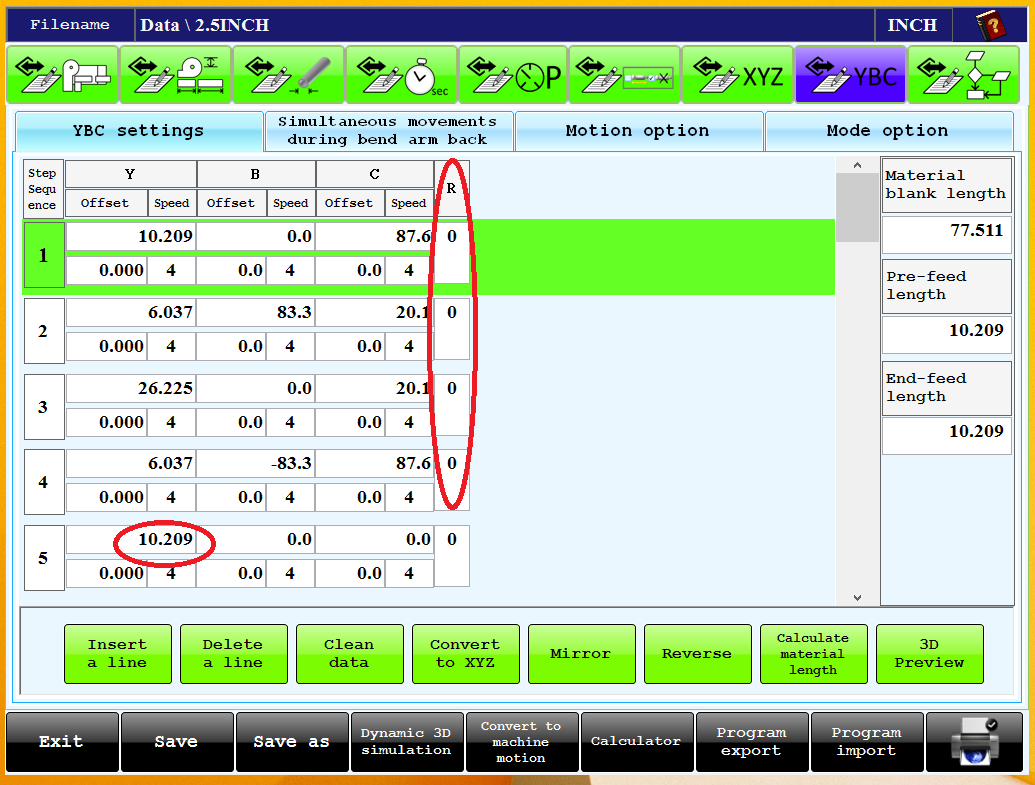The height and width of the screenshot is (785, 1035).
Task: Open the tooling dimensions toolbar icon
Action: [175, 75]
